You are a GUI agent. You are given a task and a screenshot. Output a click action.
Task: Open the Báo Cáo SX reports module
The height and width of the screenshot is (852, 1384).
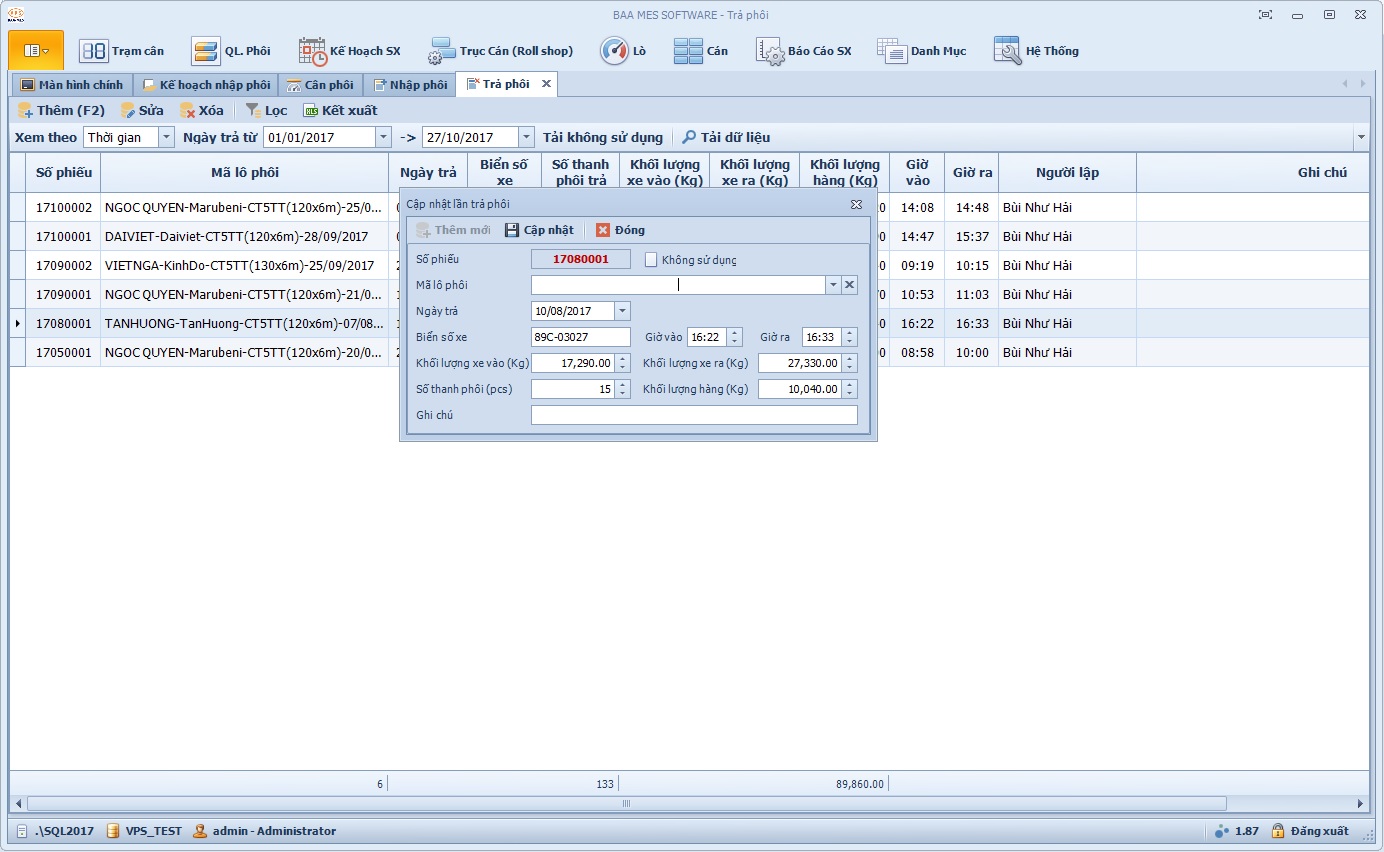point(804,51)
